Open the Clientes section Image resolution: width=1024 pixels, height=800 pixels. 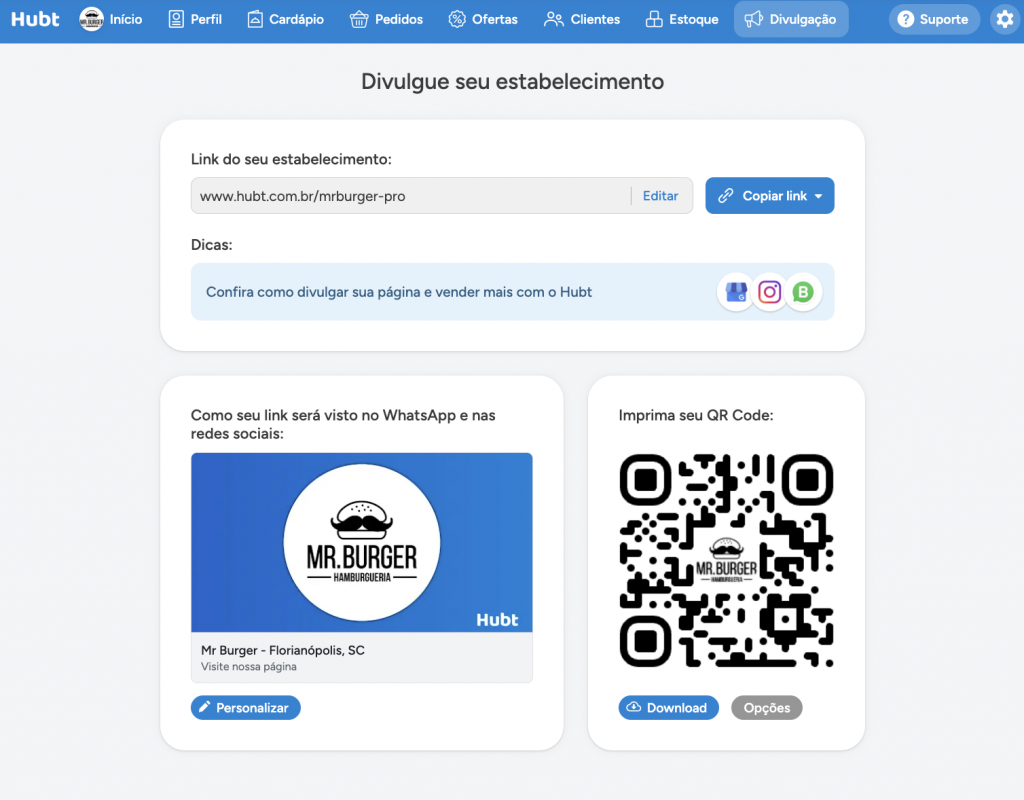(581, 19)
